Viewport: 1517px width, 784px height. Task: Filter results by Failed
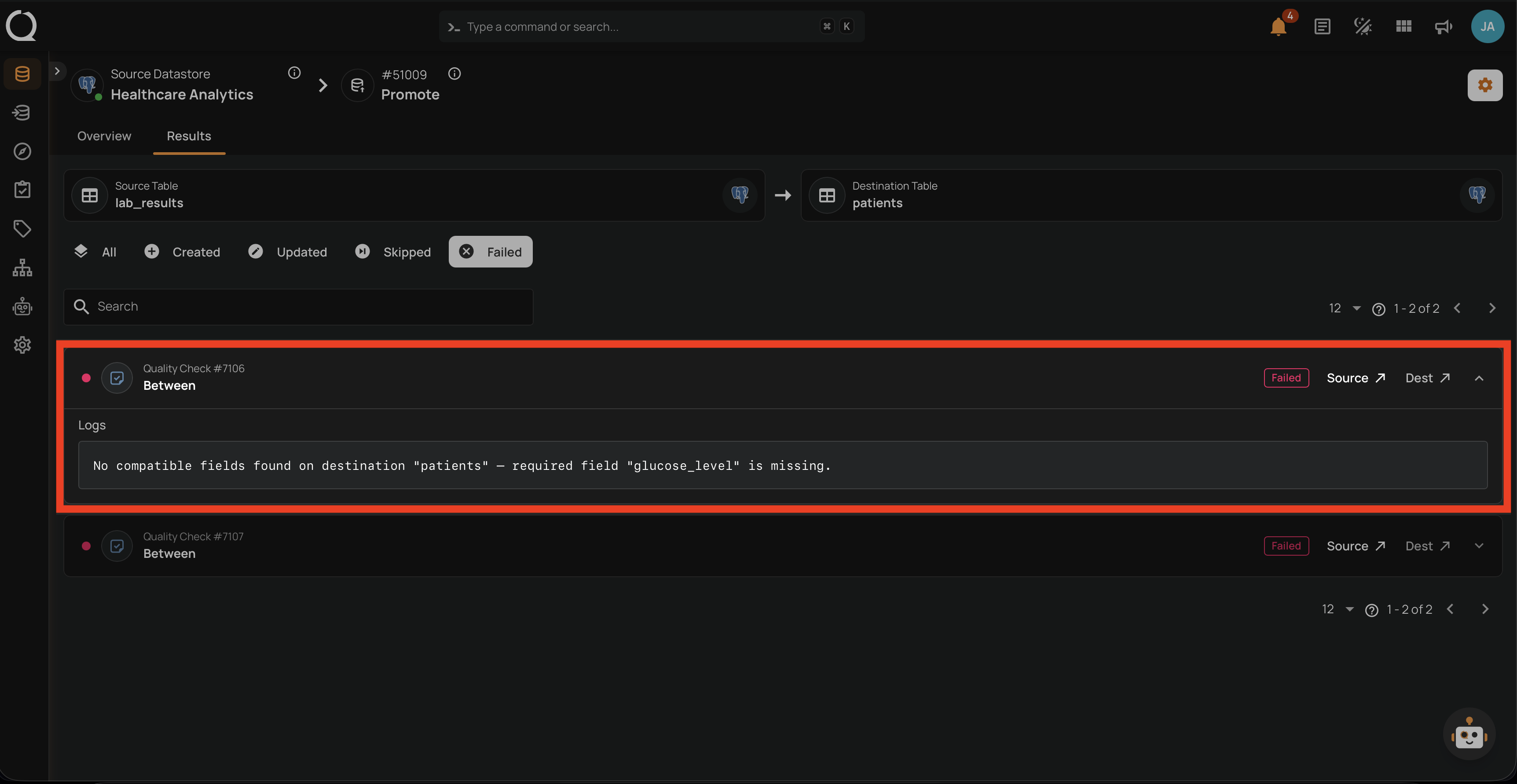pos(491,252)
